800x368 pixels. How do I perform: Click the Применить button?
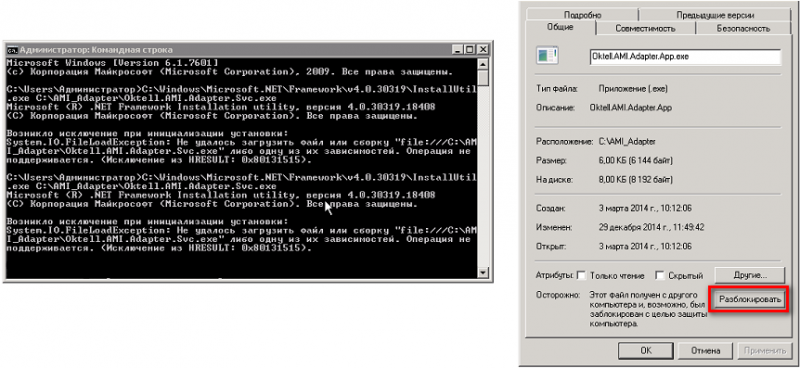(x=764, y=351)
